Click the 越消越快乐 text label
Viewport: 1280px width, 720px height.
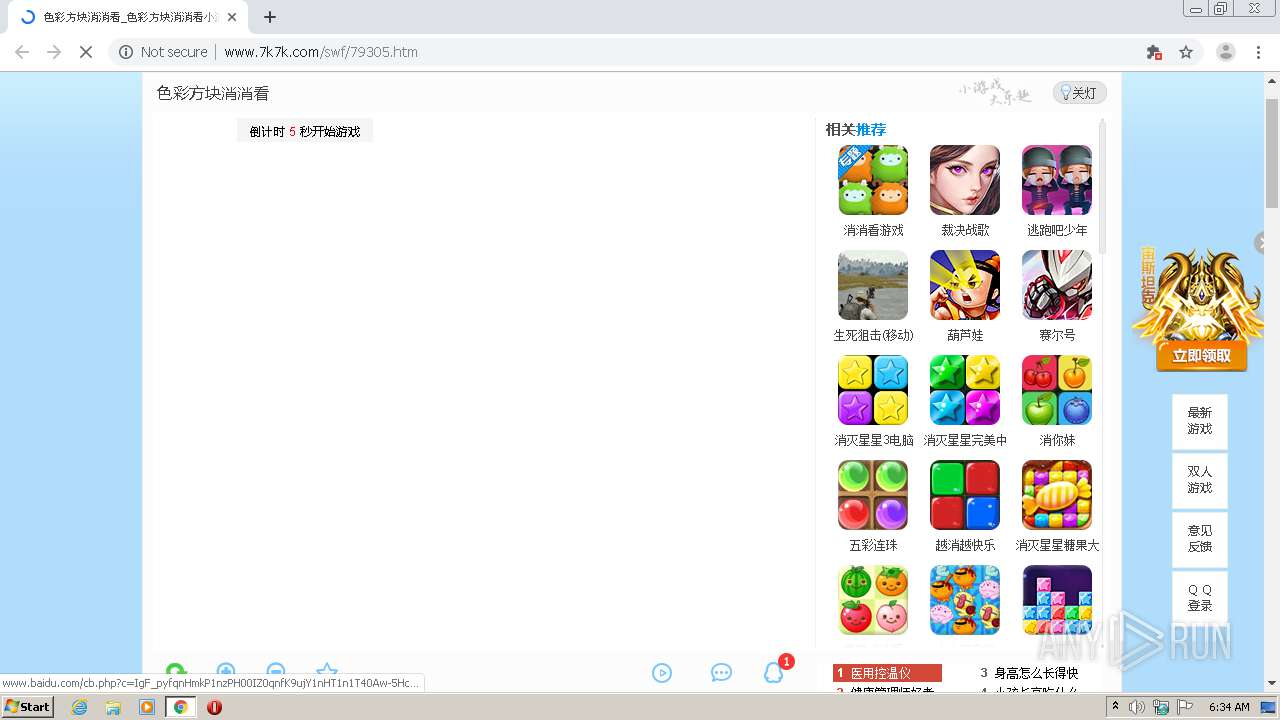tap(965, 545)
